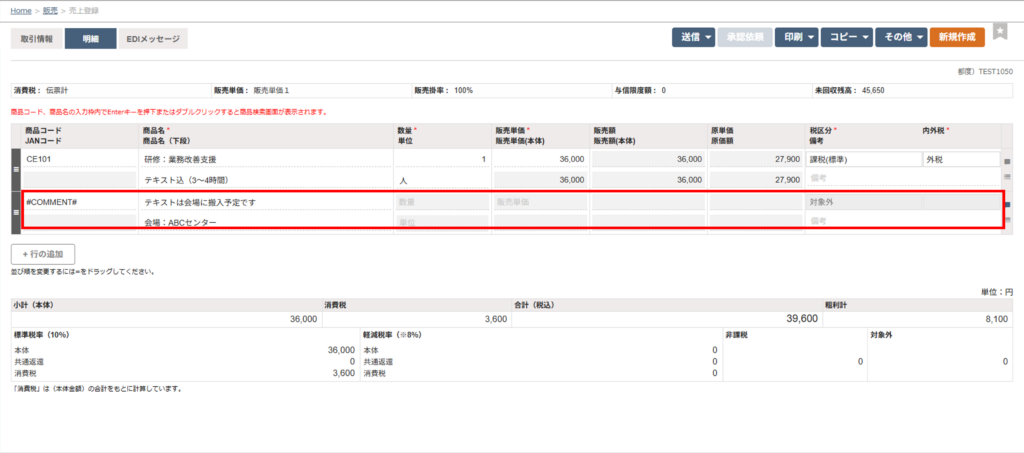Open the EDIメッセージ tab
The height and width of the screenshot is (453, 1024).
153,39
